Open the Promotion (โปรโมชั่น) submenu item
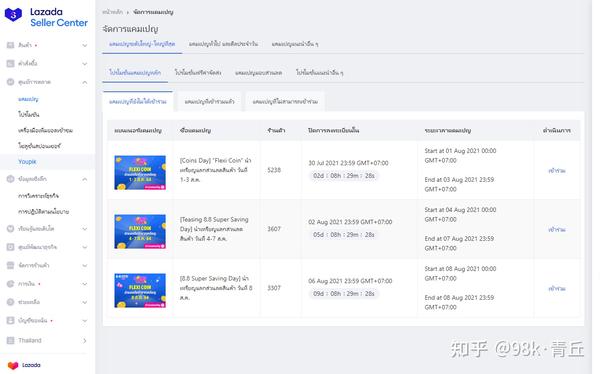The height and width of the screenshot is (374, 600). click(29, 114)
